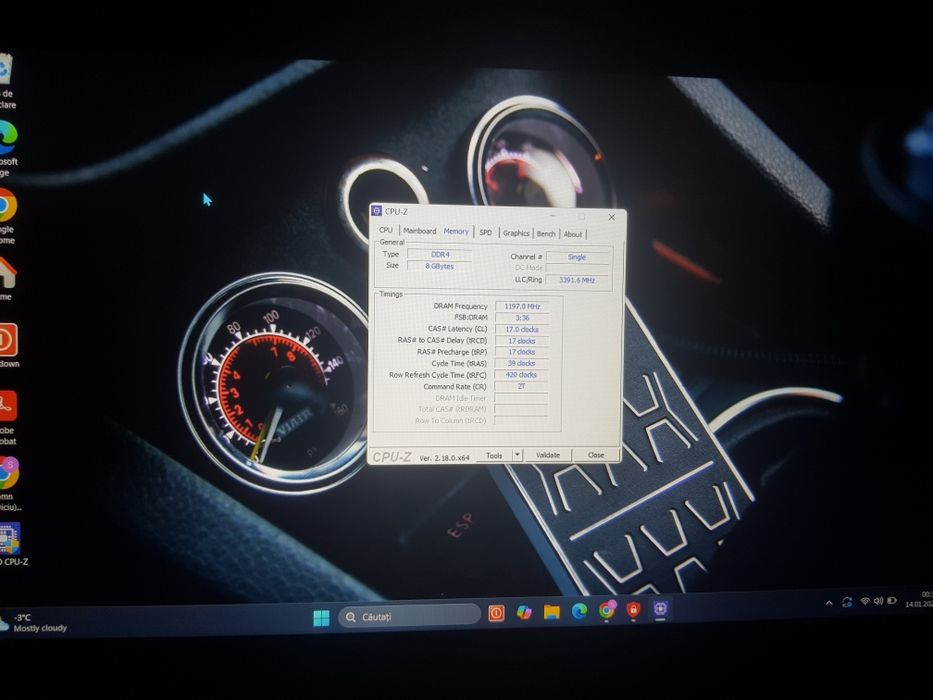The image size is (933, 700).
Task: Click the 3391.6 MHz LLC/Ring value
Action: click(577, 280)
